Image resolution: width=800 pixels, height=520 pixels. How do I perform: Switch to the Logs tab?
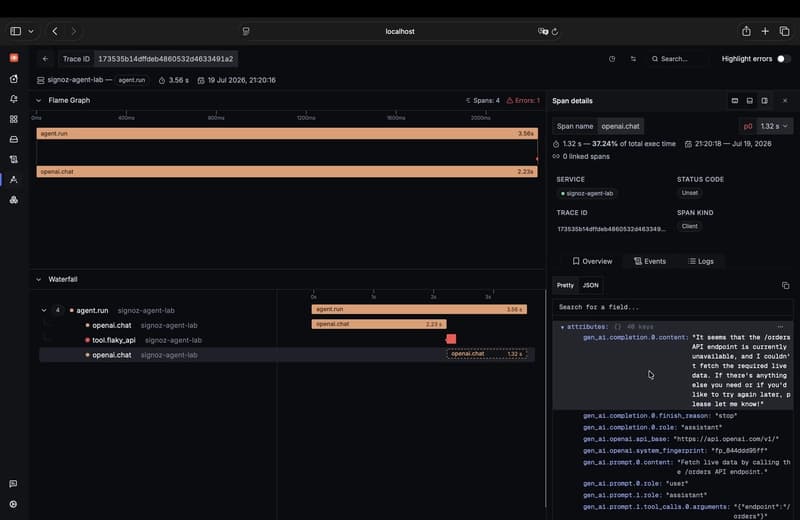(x=701, y=261)
